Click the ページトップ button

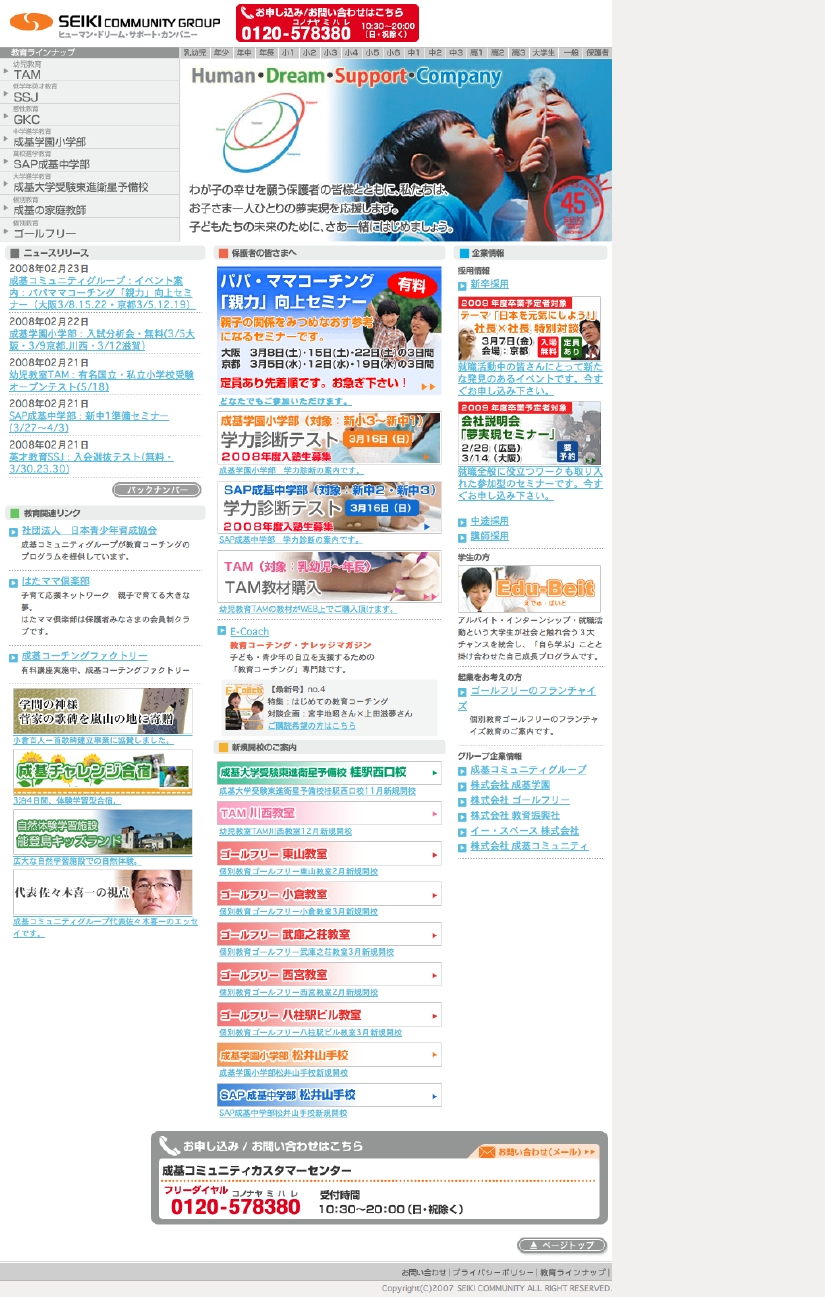[562, 1245]
